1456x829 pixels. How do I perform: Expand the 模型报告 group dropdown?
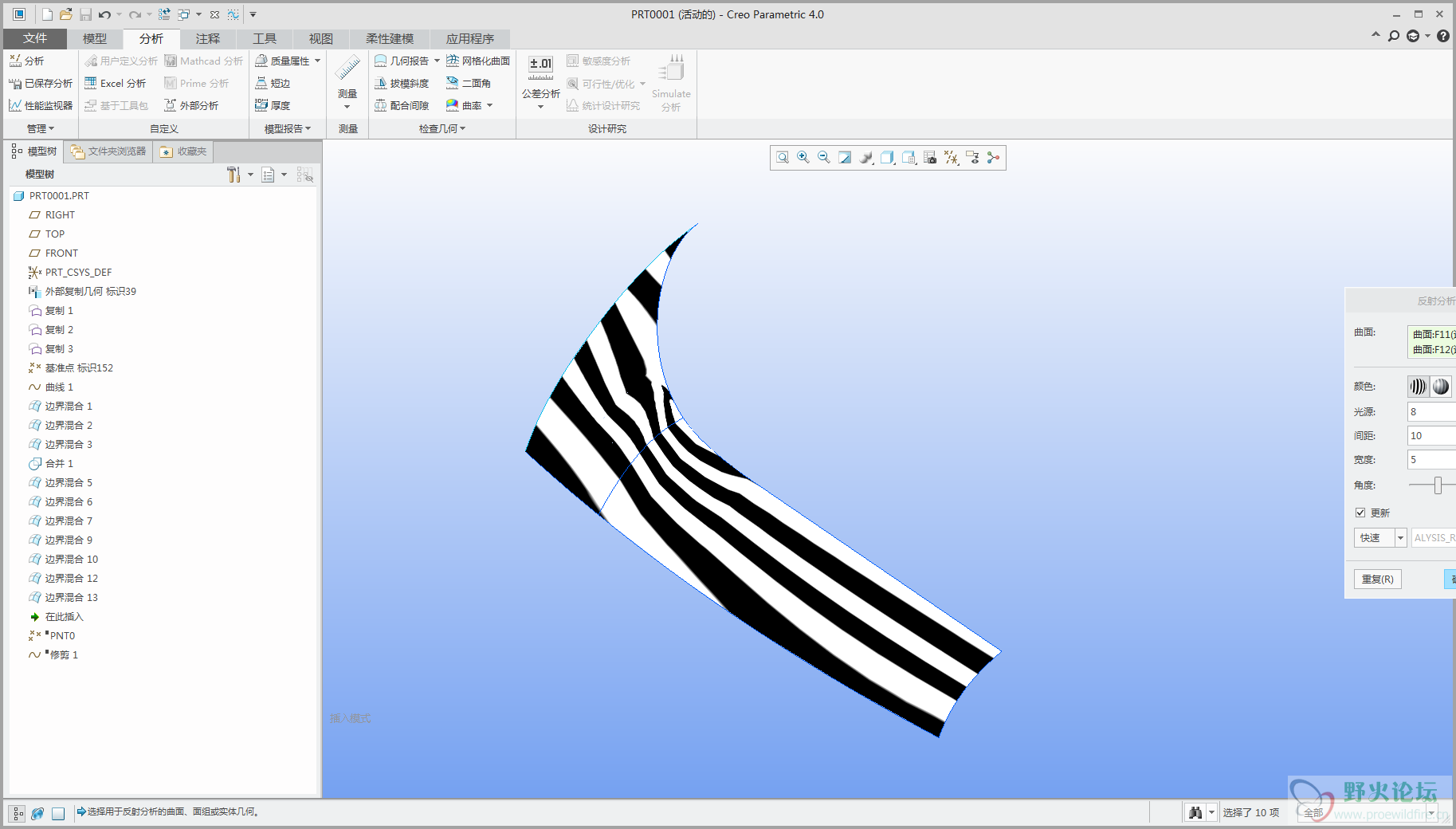[288, 128]
